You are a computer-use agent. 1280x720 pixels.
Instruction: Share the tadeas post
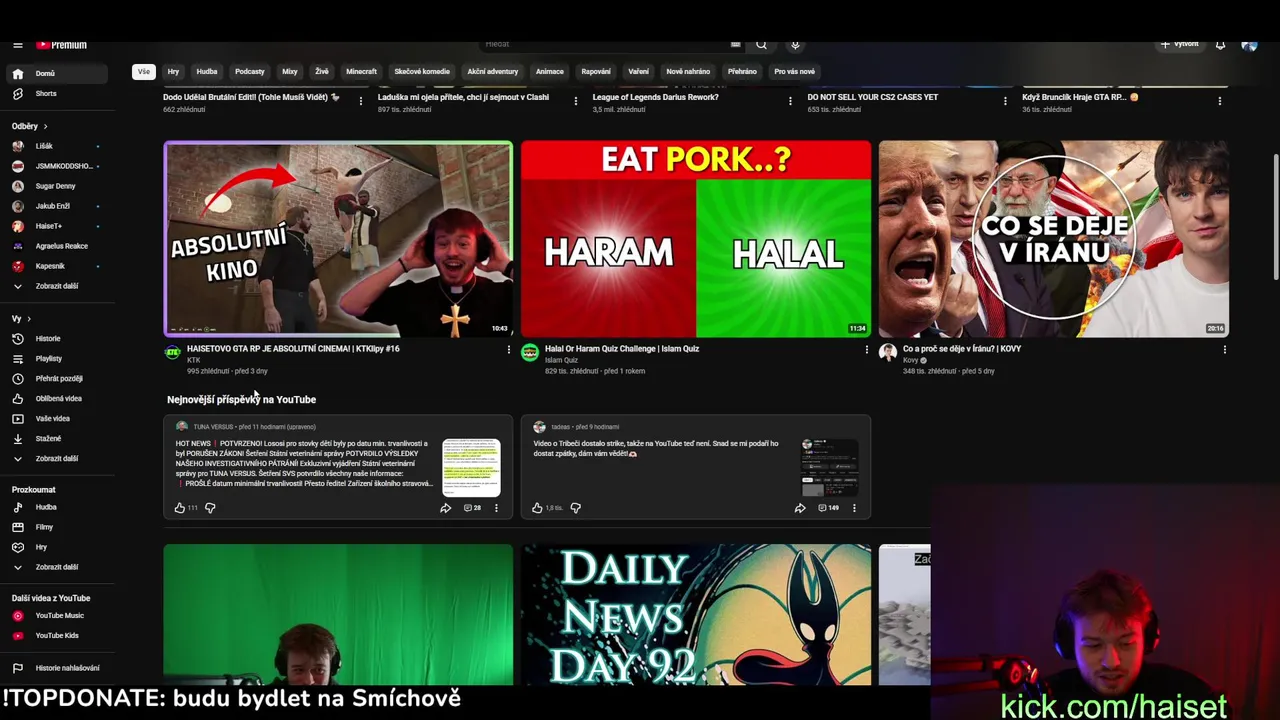click(x=800, y=508)
